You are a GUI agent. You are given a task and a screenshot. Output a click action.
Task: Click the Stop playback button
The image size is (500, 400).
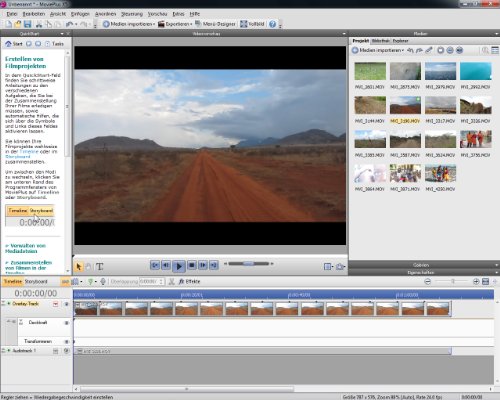[x=192, y=265]
